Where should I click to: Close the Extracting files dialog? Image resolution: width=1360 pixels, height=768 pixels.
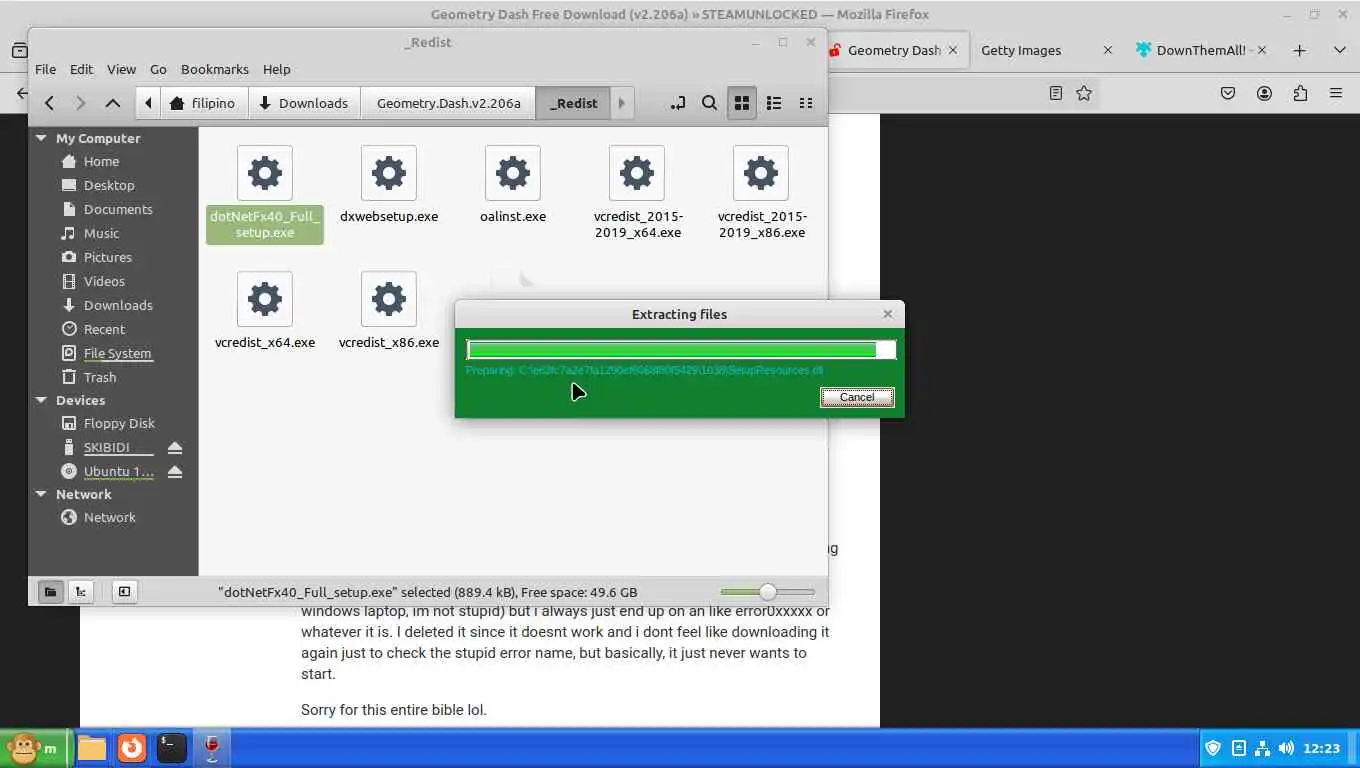tap(887, 314)
